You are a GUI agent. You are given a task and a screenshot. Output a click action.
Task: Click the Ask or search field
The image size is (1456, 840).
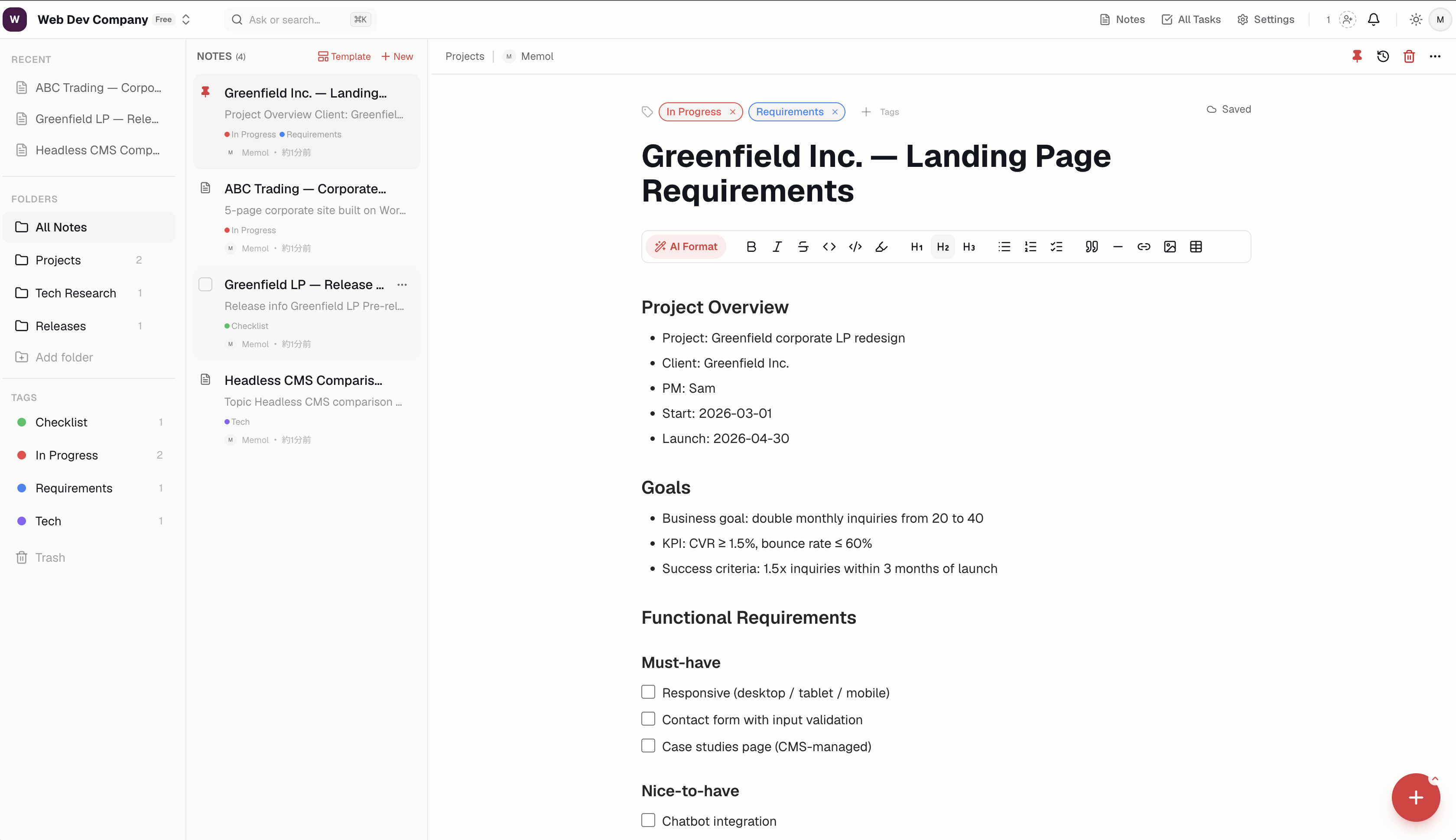click(x=300, y=20)
